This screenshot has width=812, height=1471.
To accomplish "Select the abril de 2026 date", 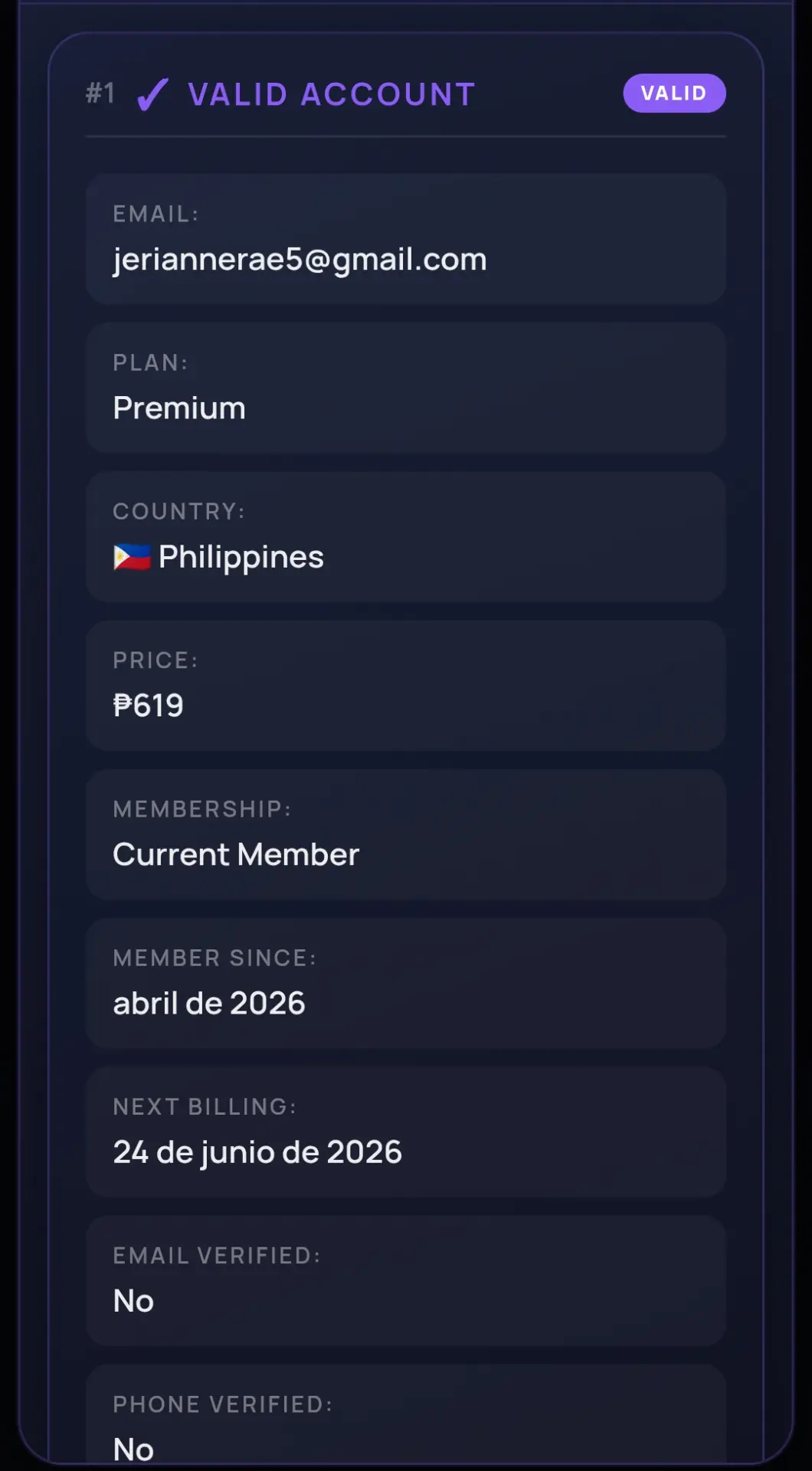I will pos(209,1003).
